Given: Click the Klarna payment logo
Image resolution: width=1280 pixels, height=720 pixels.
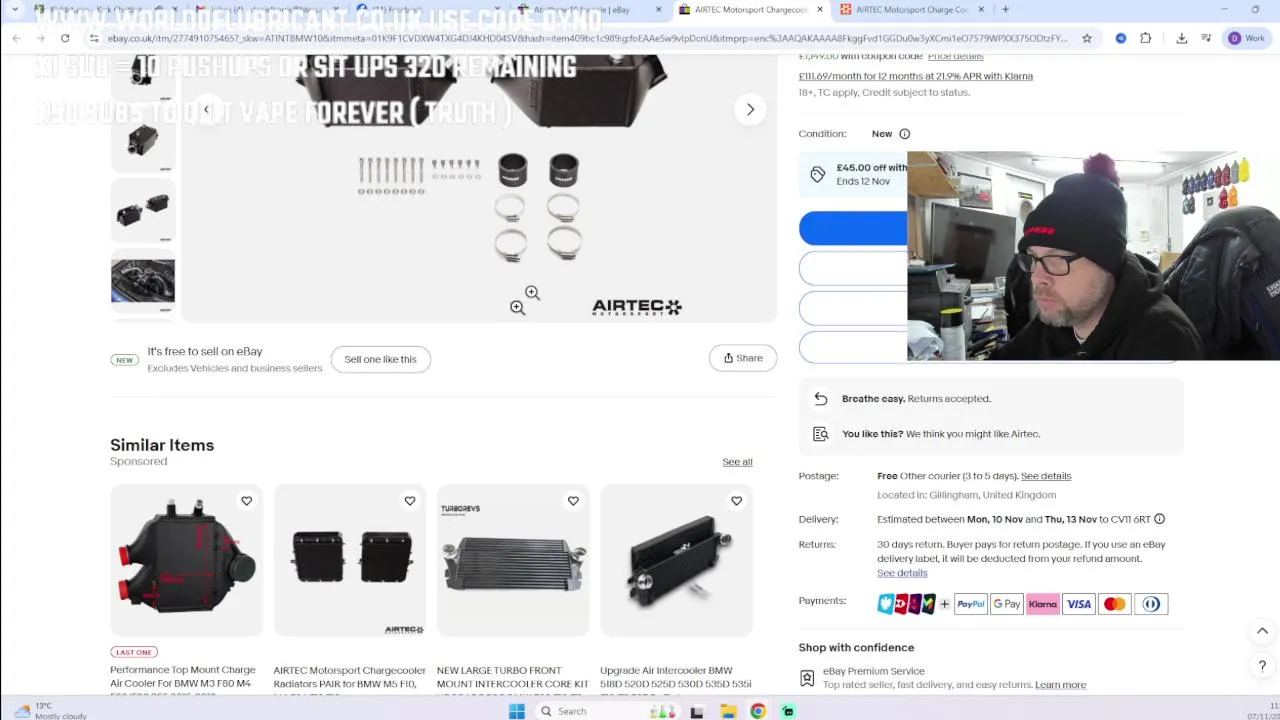Looking at the screenshot, I should pyautogui.click(x=1043, y=604).
